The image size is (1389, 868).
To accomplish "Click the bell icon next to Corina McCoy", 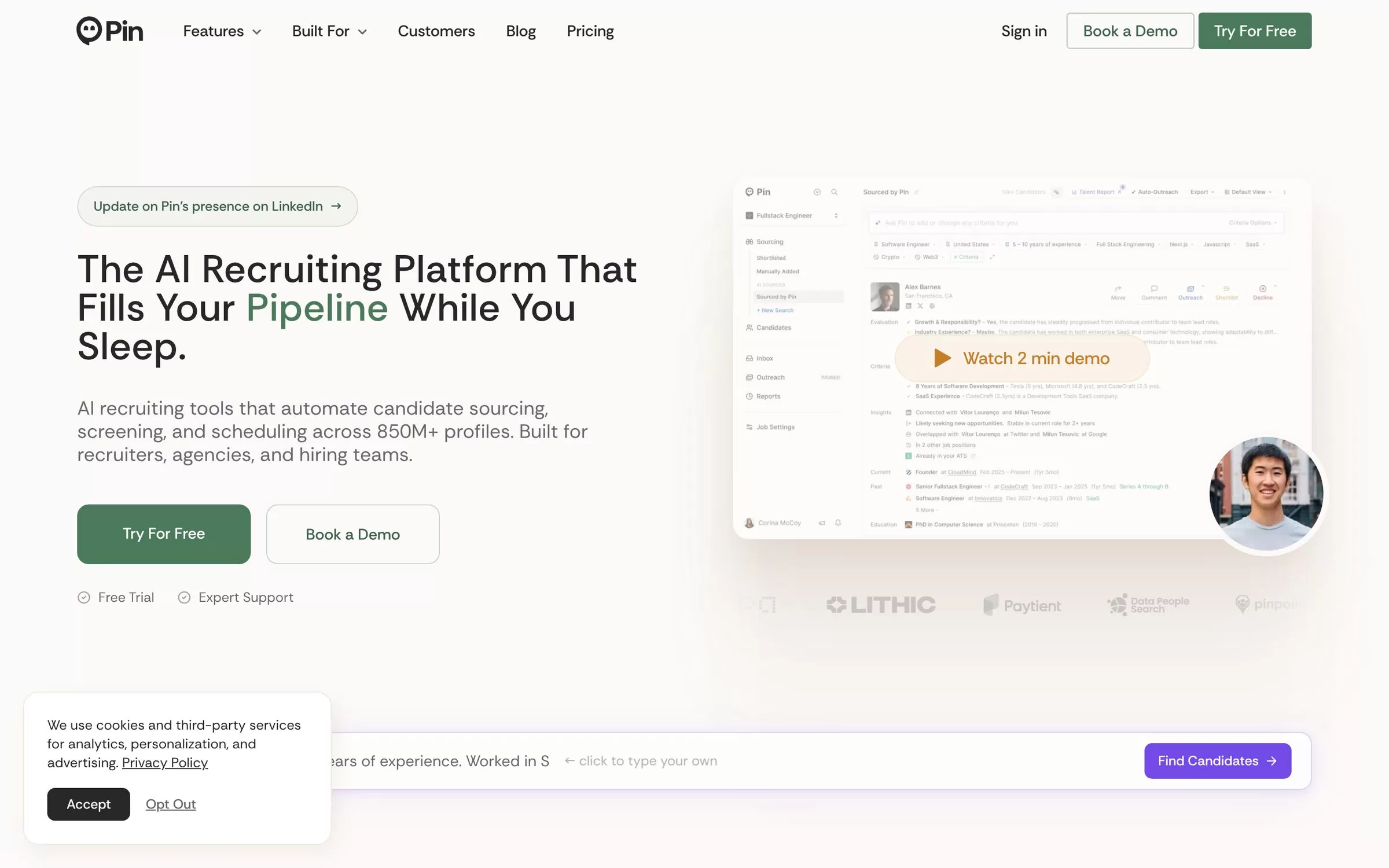I will click(837, 523).
